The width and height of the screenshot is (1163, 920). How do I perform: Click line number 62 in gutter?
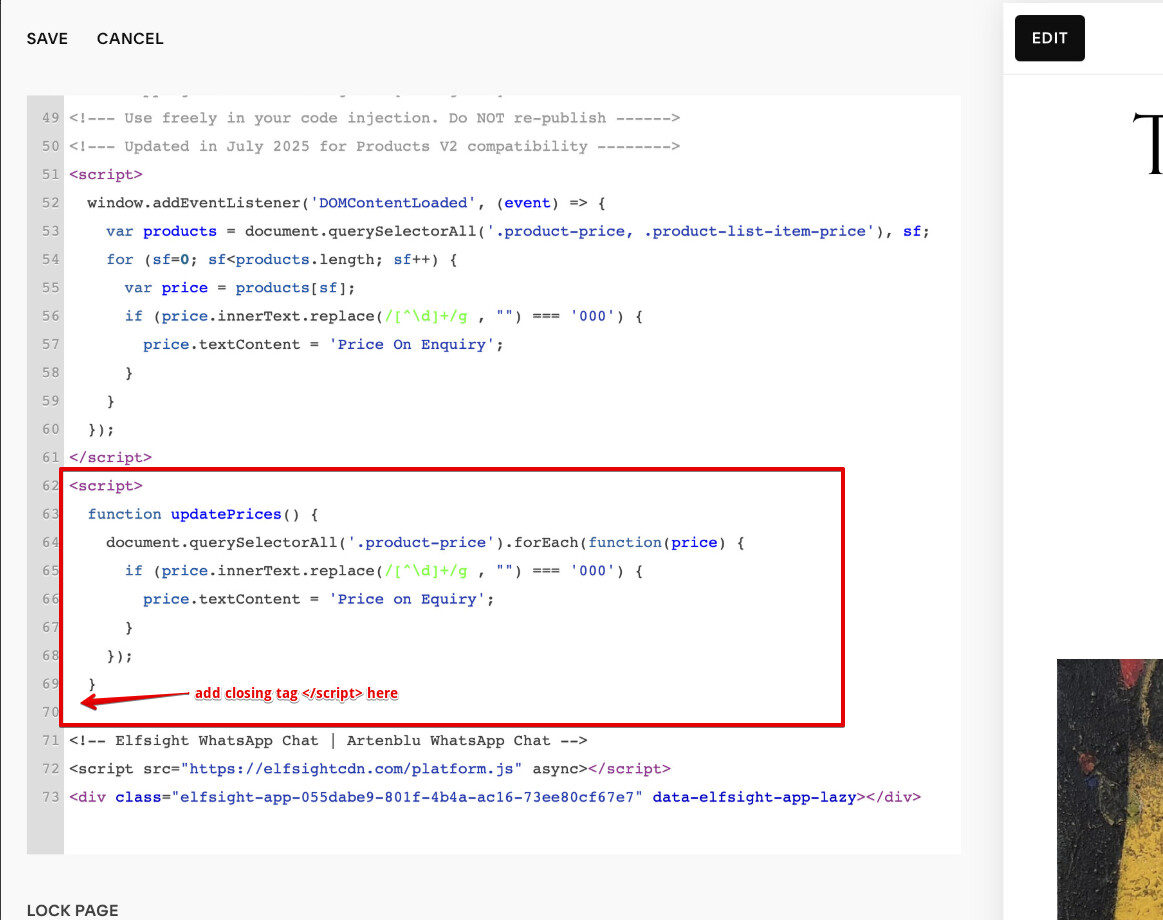(50, 486)
